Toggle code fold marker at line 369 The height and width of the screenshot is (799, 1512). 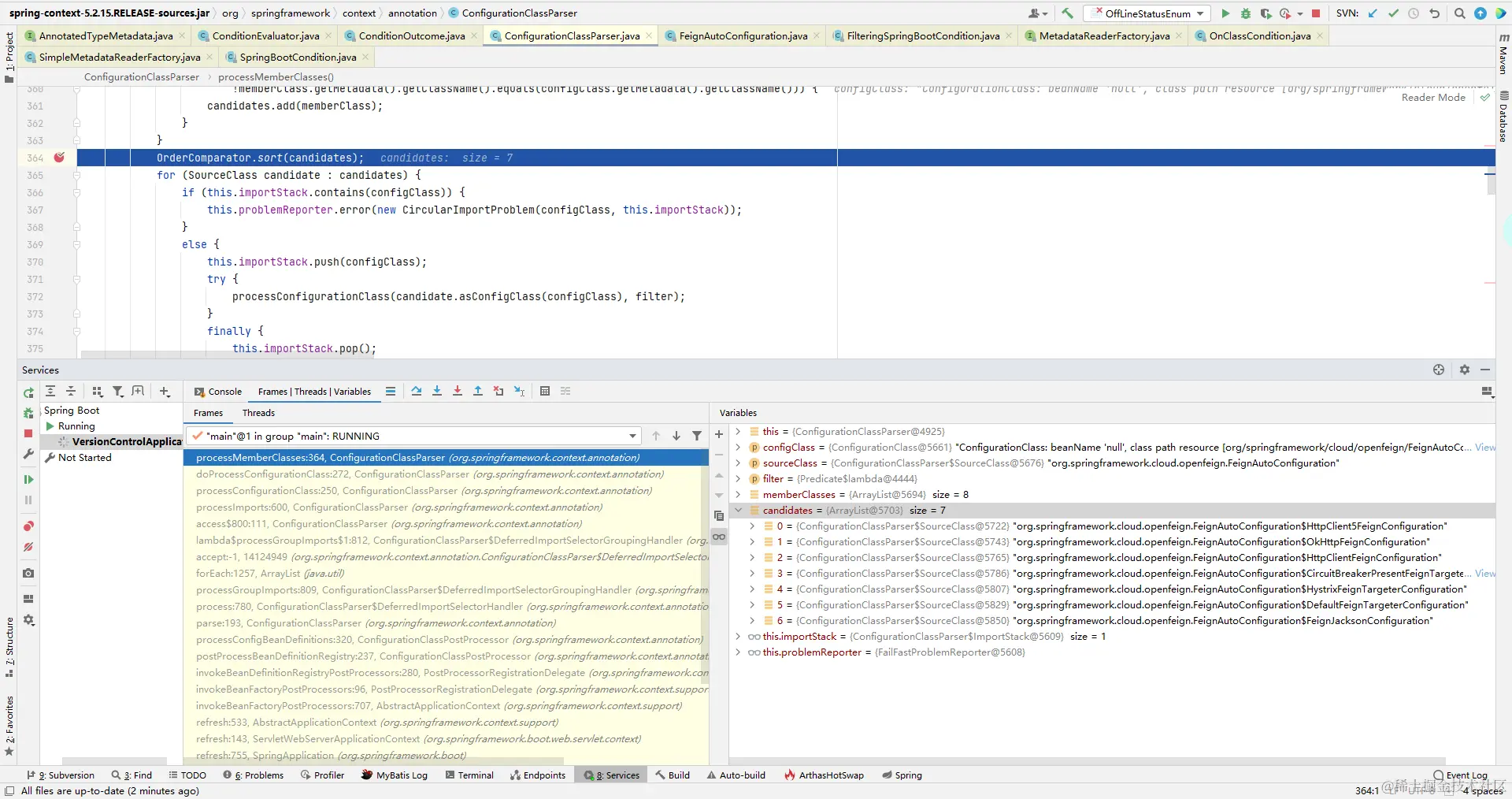pyautogui.click(x=76, y=244)
